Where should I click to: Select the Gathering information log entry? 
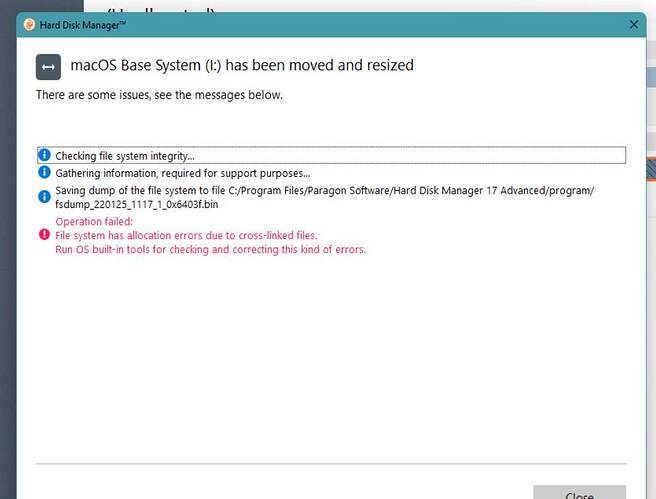(182, 172)
